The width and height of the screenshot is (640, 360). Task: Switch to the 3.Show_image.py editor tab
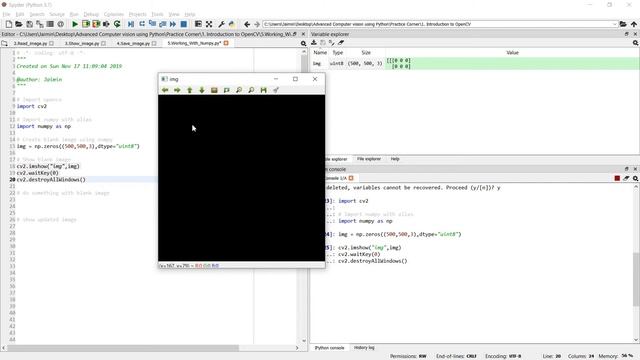(82, 43)
